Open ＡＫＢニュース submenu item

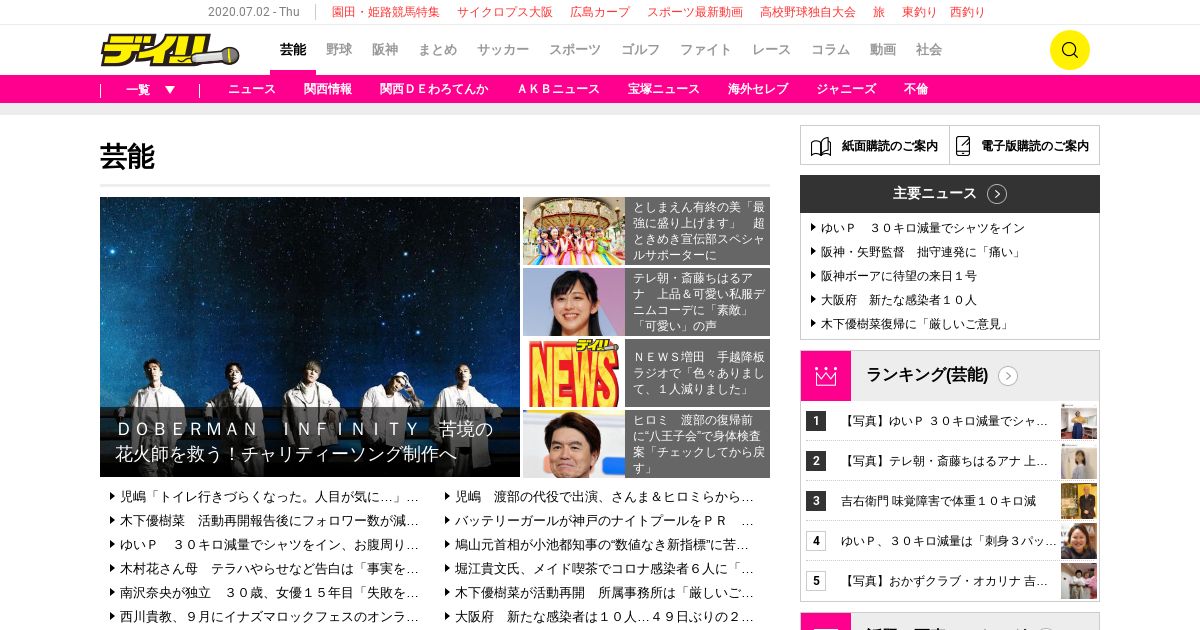558,89
